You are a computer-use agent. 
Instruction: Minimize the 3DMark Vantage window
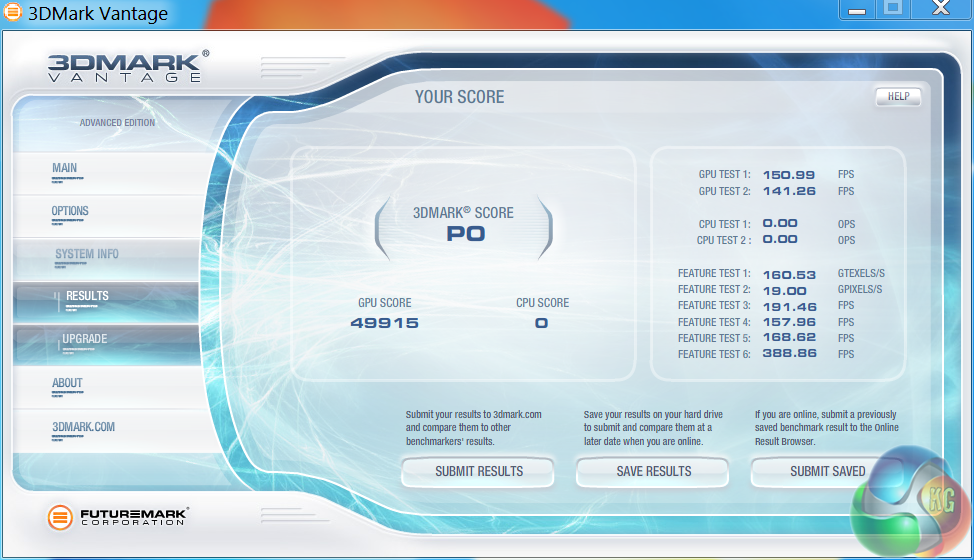pos(857,9)
